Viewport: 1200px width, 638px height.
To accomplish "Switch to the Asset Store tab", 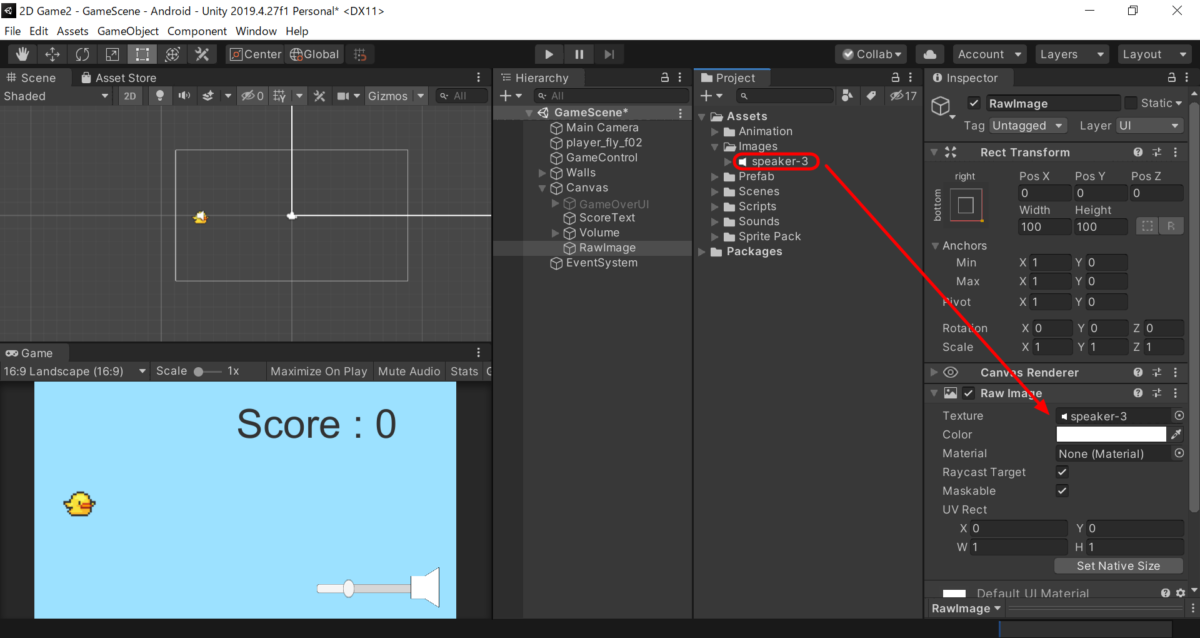I will [x=118, y=78].
